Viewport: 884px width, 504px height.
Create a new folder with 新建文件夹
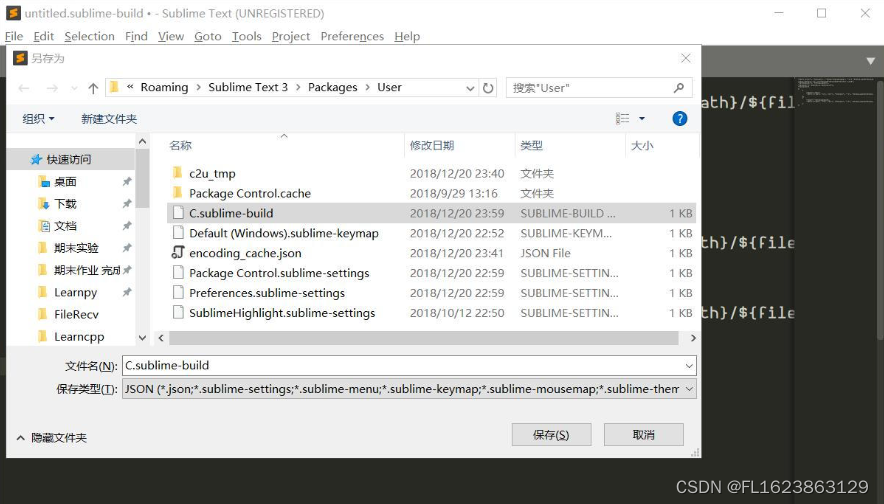(x=109, y=119)
